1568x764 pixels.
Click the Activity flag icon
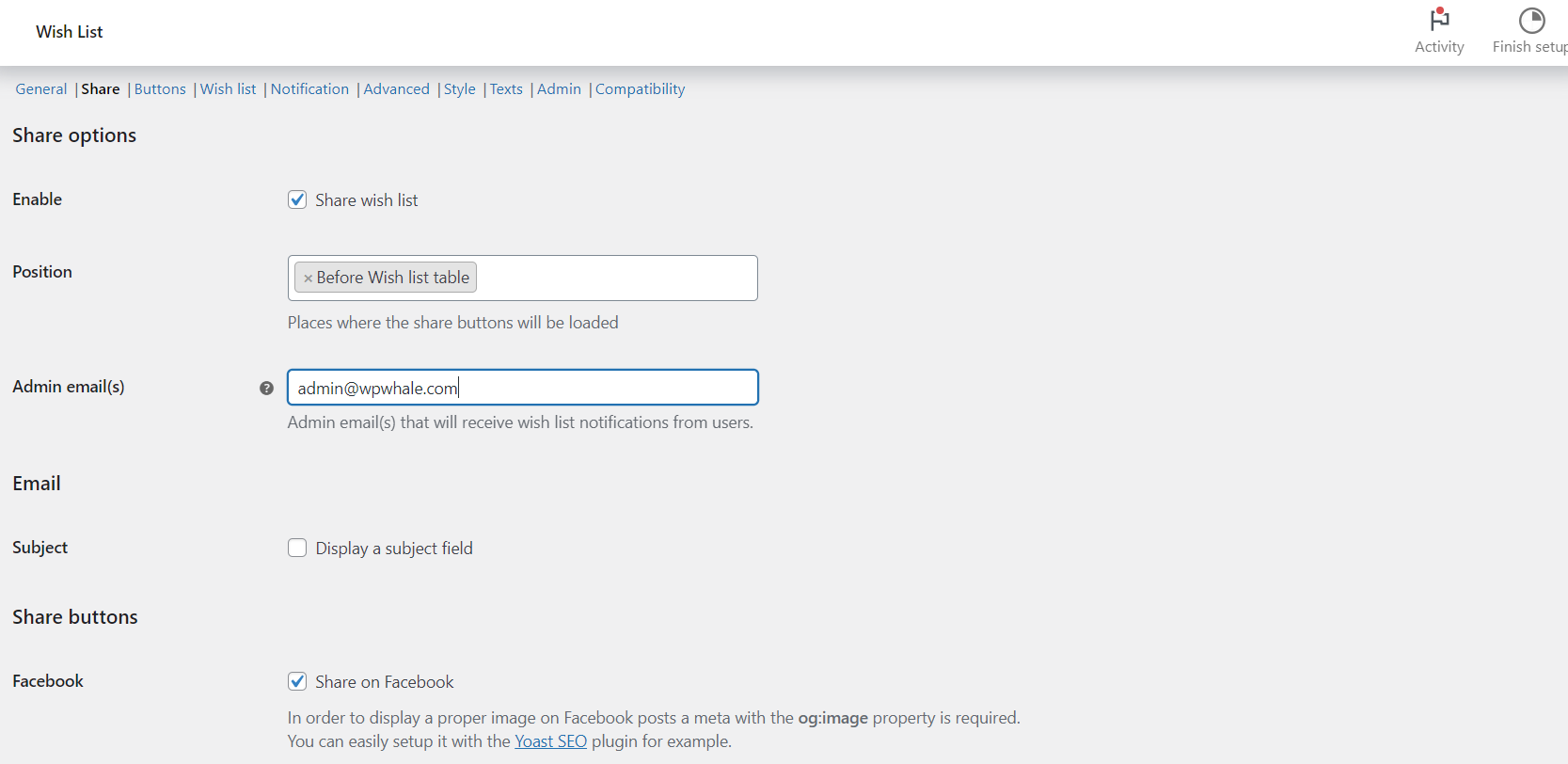[x=1438, y=21]
